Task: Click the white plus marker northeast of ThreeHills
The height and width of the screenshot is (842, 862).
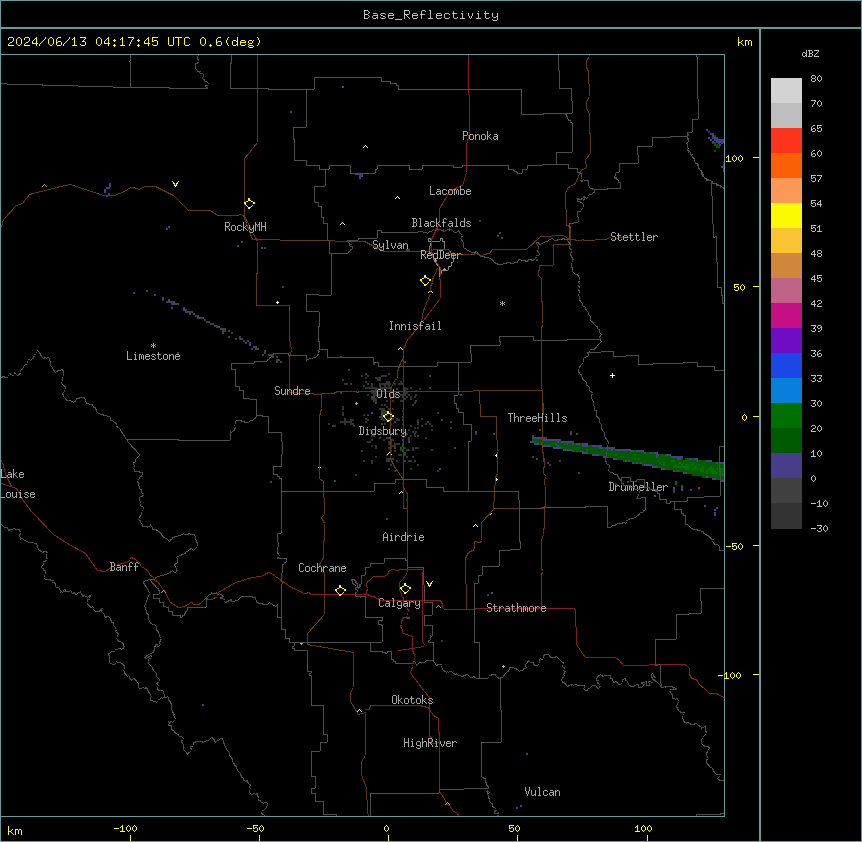Action: pyautogui.click(x=612, y=375)
